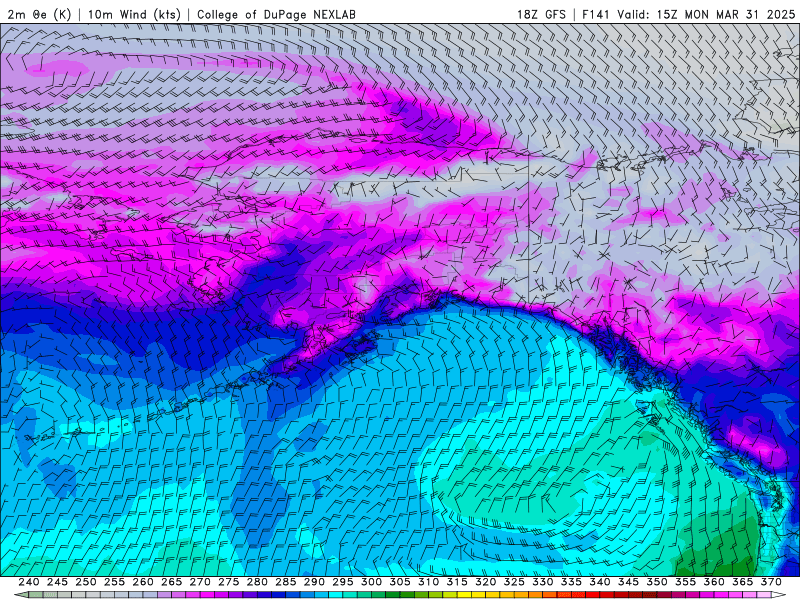800x600 pixels.
Task: Select the 250 legend label
Action: 86,582
